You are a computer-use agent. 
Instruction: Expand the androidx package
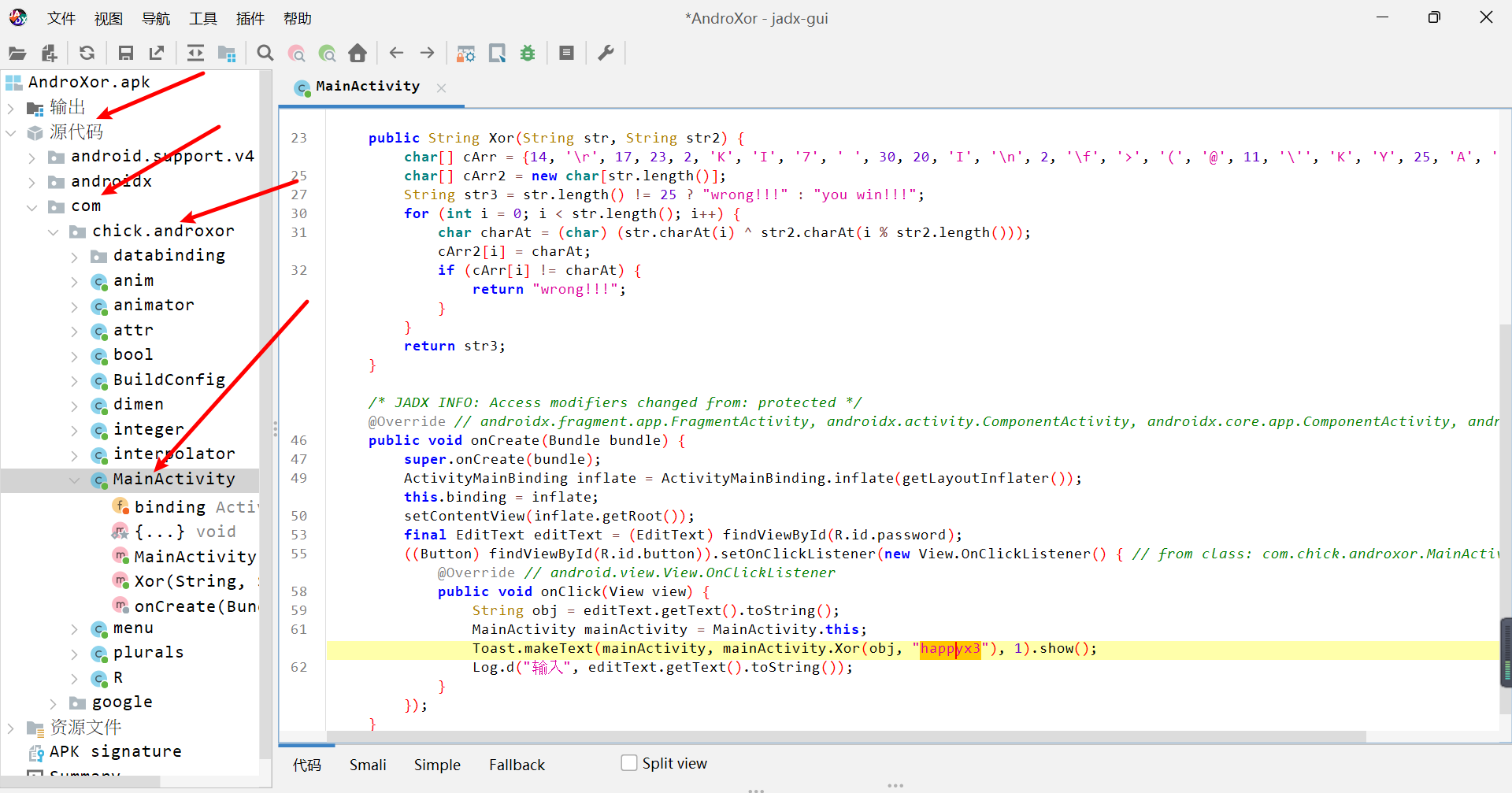point(32,182)
